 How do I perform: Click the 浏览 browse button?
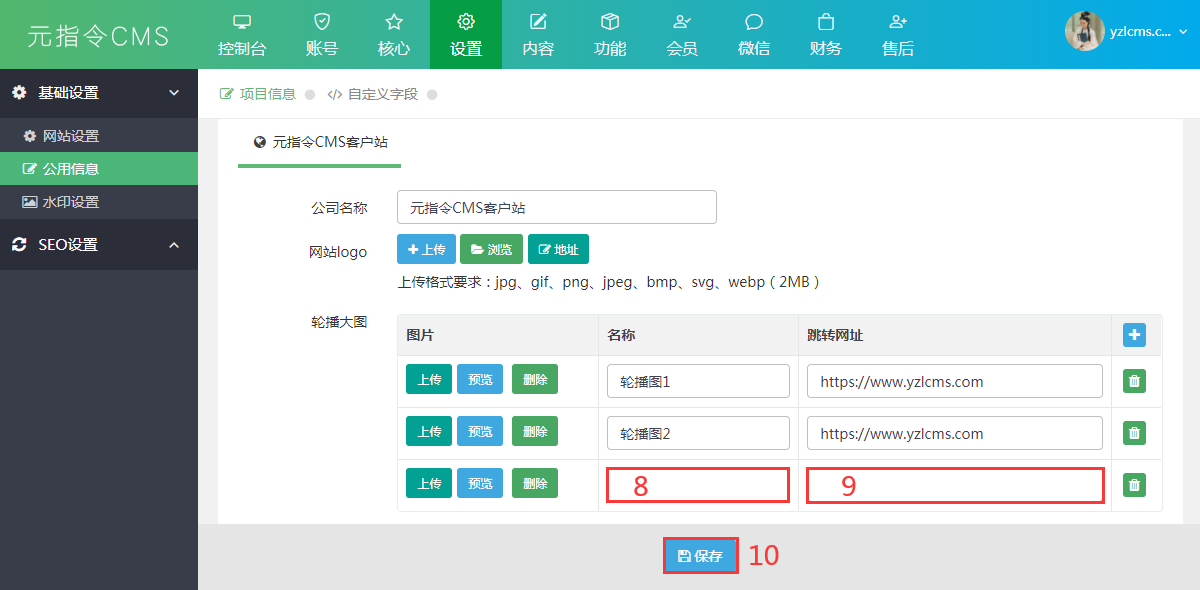(491, 249)
